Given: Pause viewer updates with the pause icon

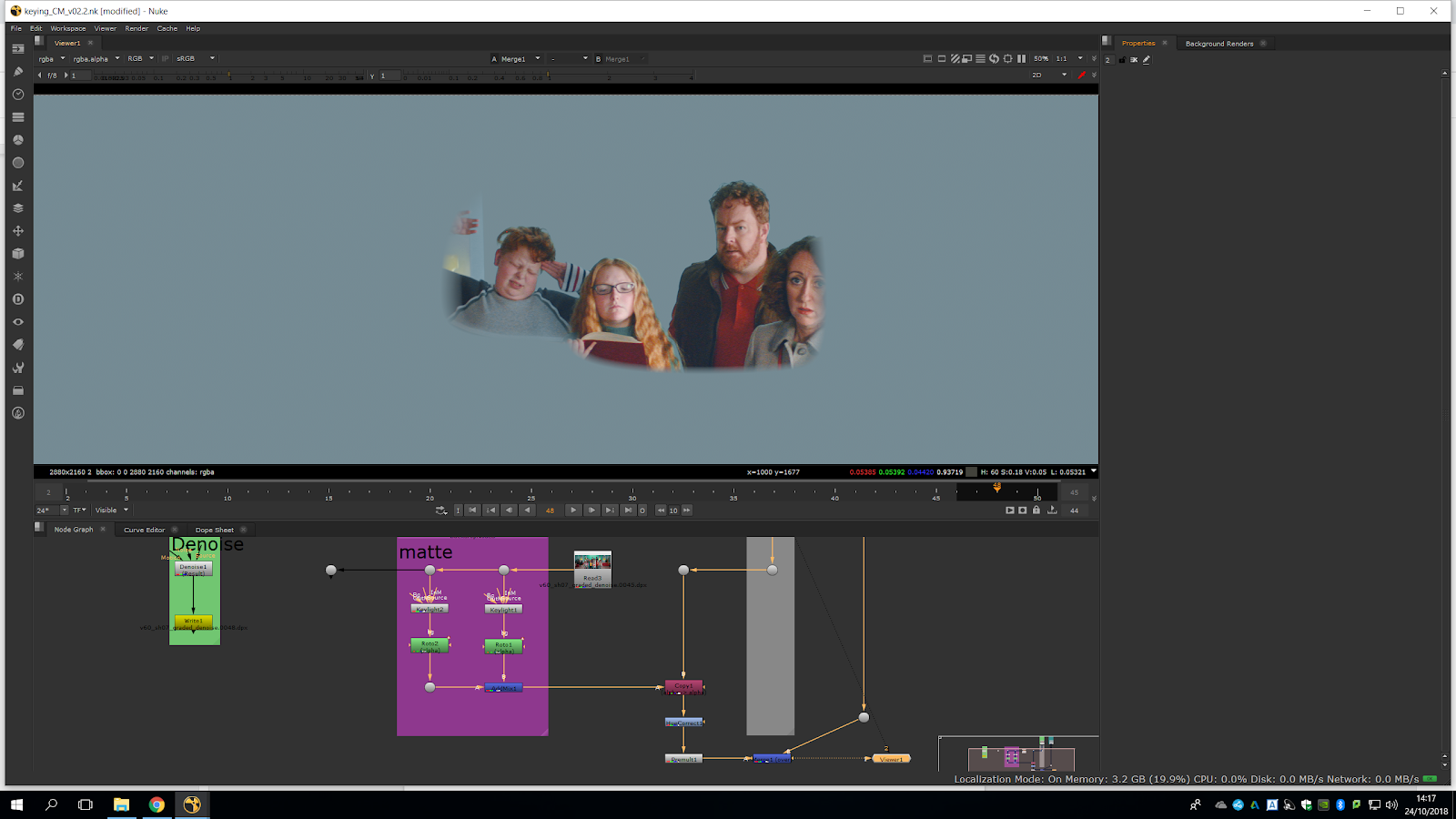Looking at the screenshot, I should [x=1021, y=59].
